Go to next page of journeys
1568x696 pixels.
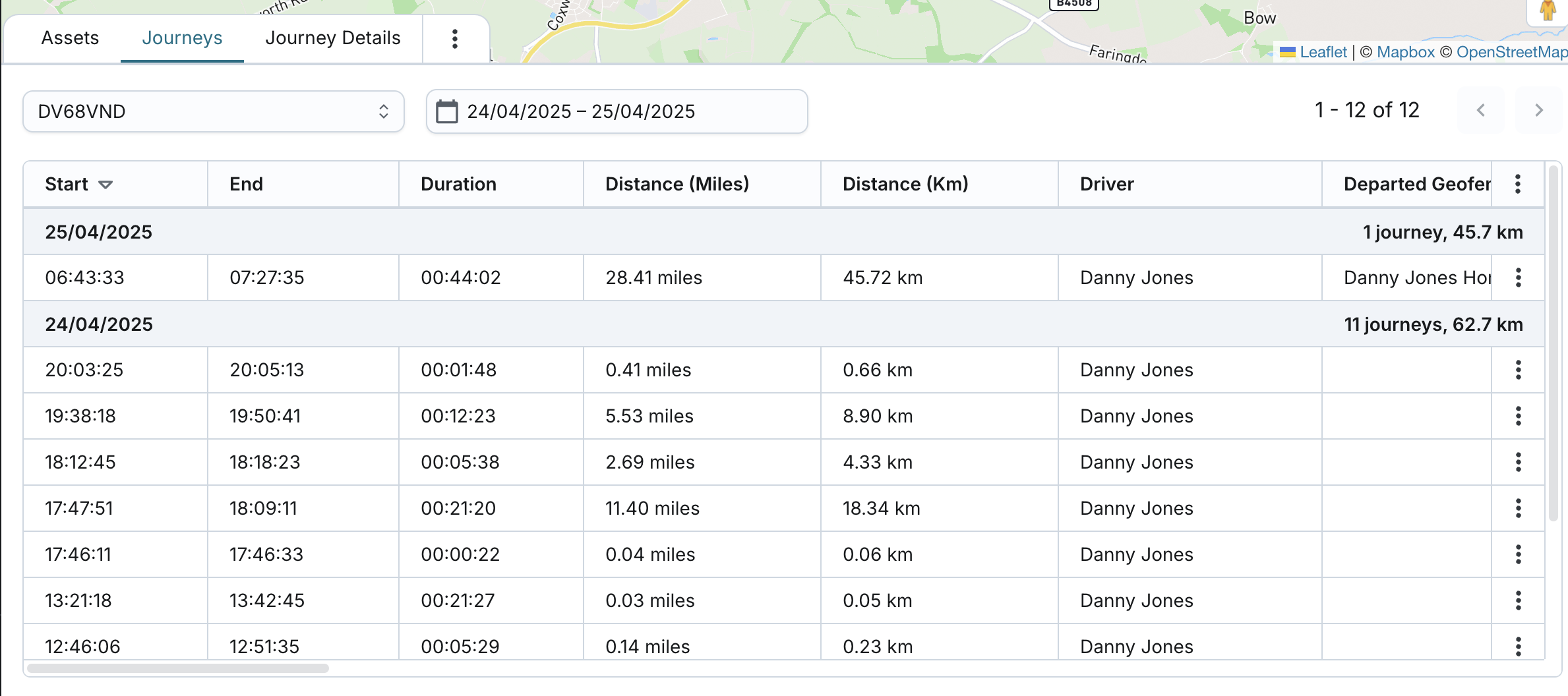click(1538, 110)
